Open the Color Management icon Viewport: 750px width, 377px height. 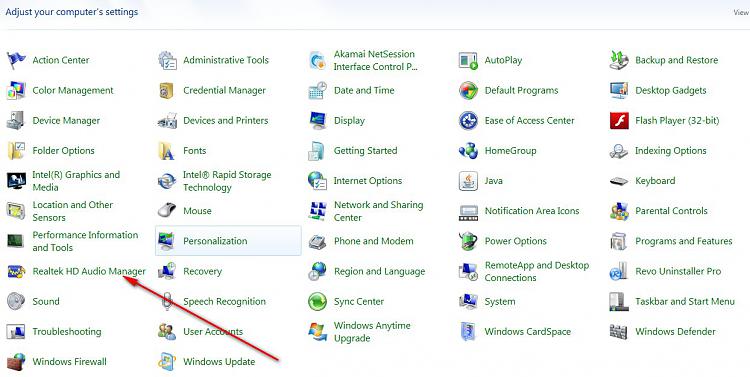click(16, 90)
